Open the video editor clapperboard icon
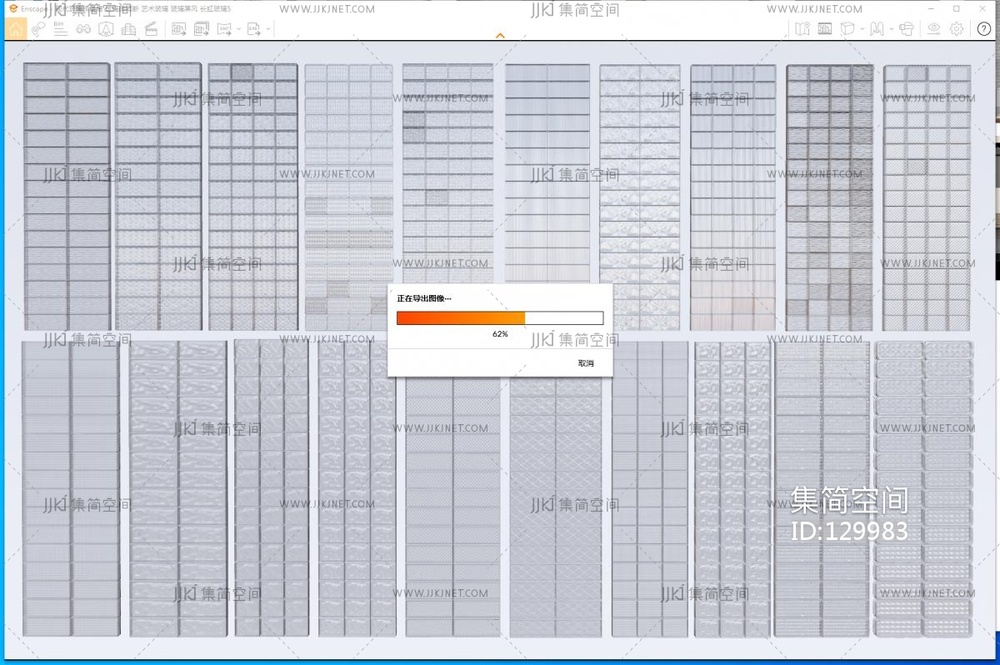This screenshot has height=665, width=1000. point(151,29)
